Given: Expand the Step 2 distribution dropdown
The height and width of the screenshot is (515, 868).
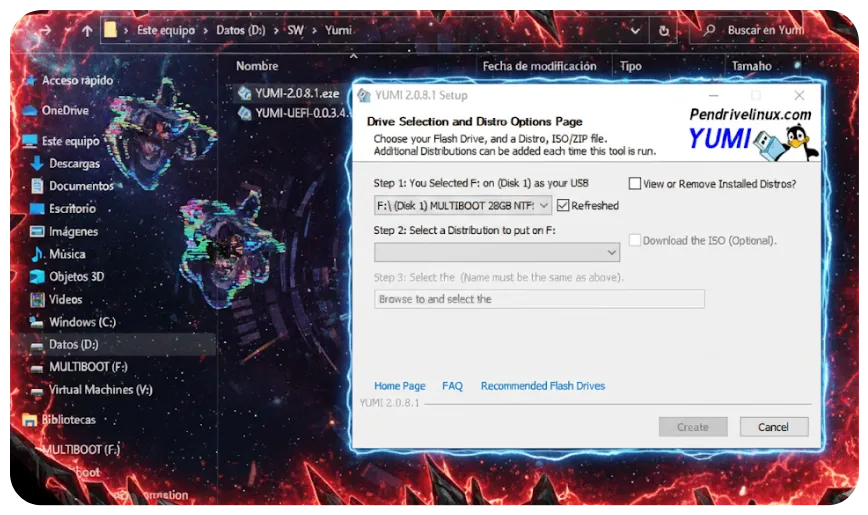Looking at the screenshot, I should click(611, 253).
